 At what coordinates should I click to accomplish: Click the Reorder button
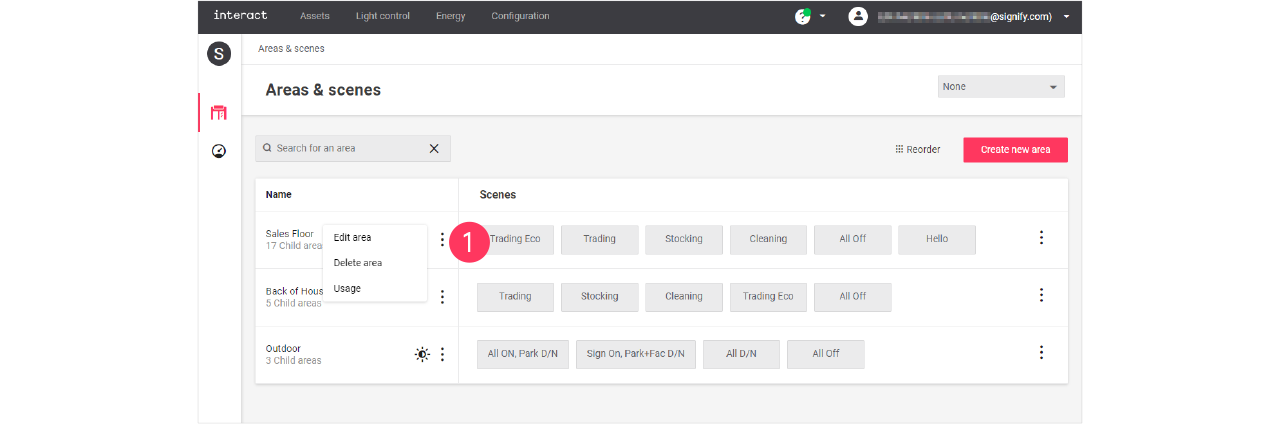[917, 150]
